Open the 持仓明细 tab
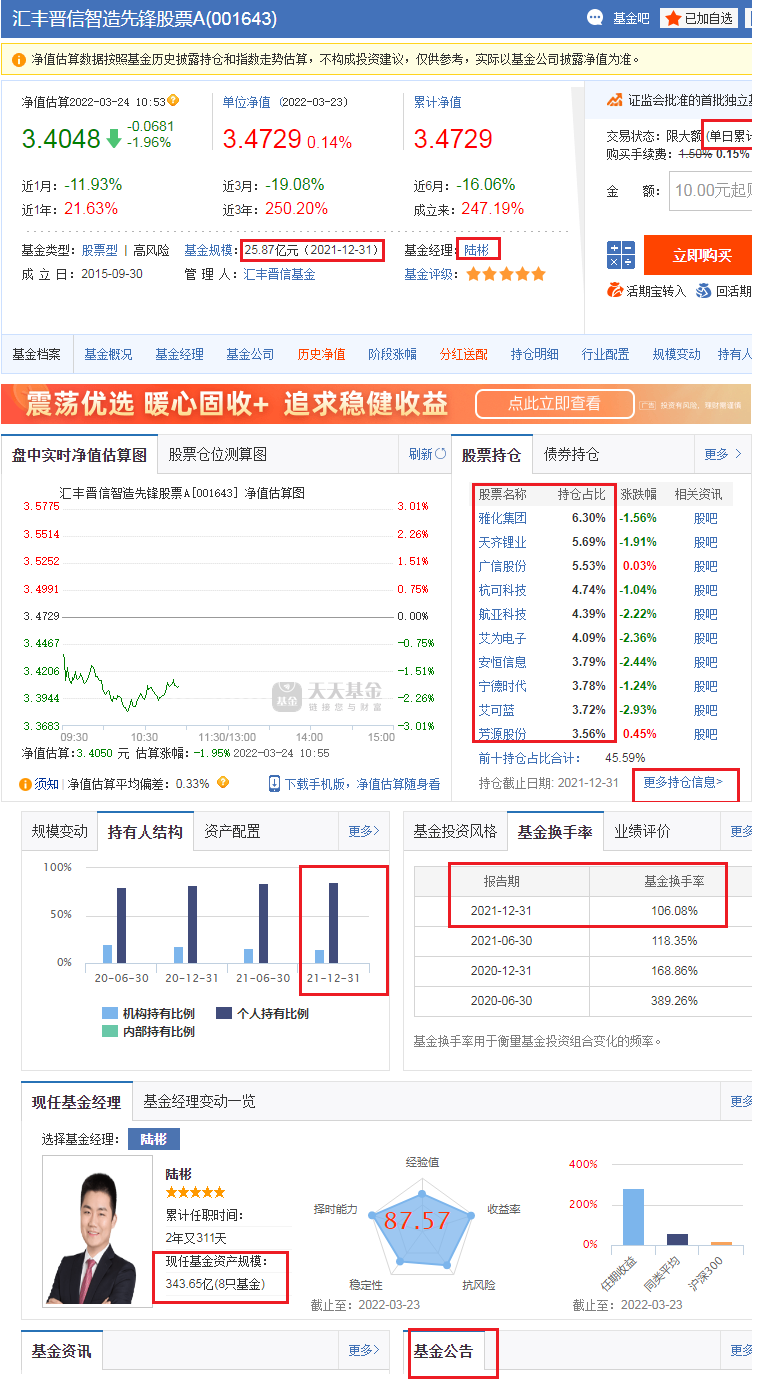 (535, 354)
